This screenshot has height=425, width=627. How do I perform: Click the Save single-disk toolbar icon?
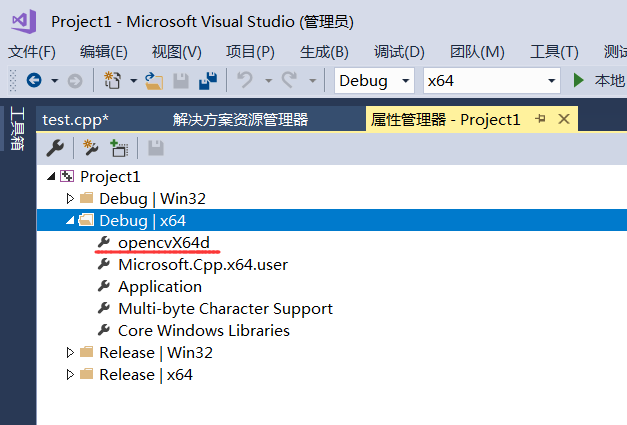click(x=181, y=80)
